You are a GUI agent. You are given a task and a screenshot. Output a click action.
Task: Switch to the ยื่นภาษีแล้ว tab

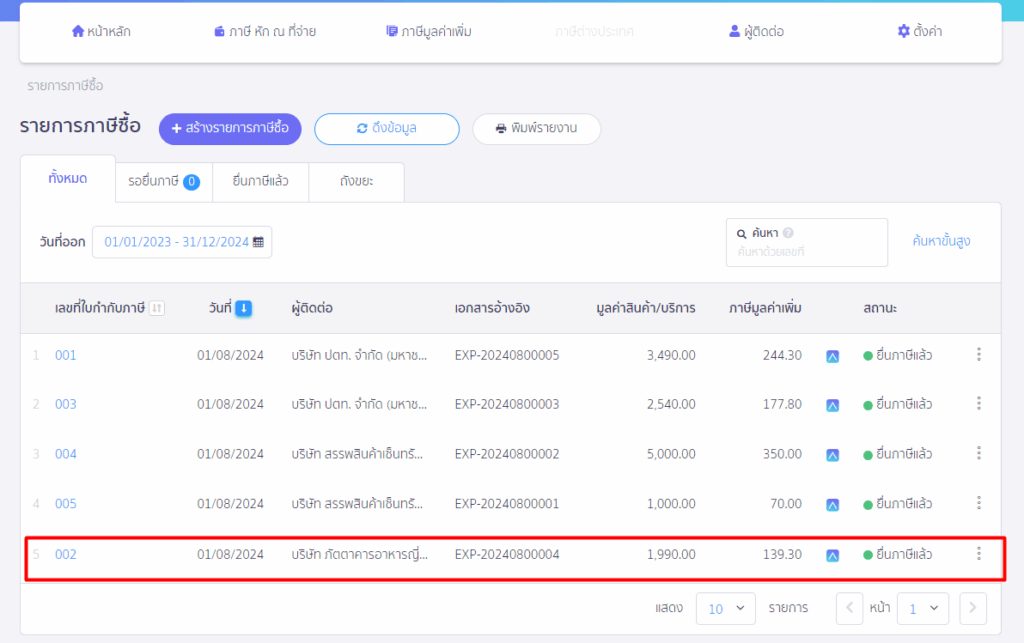pyautogui.click(x=262, y=182)
